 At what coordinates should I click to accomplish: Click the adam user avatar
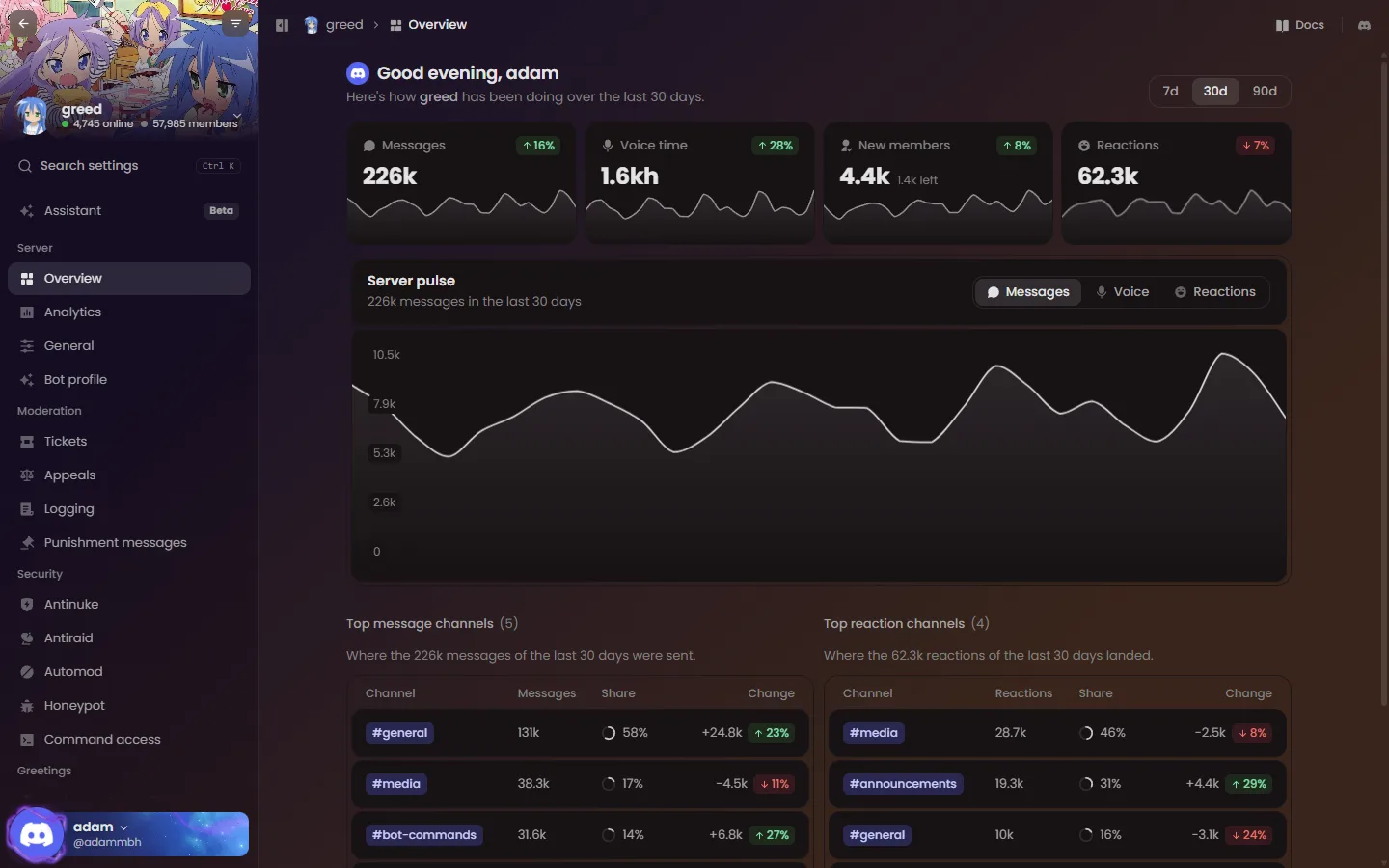coord(37,834)
